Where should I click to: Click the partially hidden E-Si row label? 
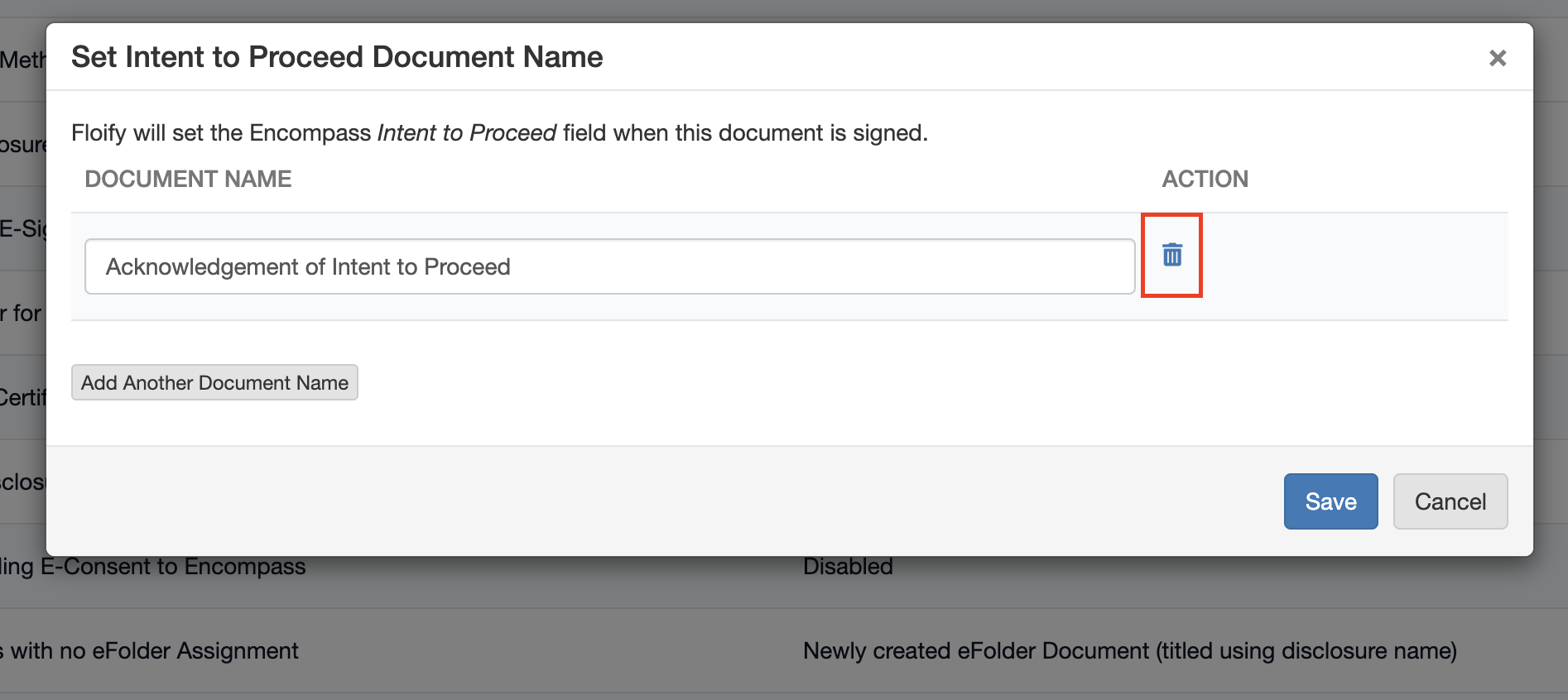(22, 228)
